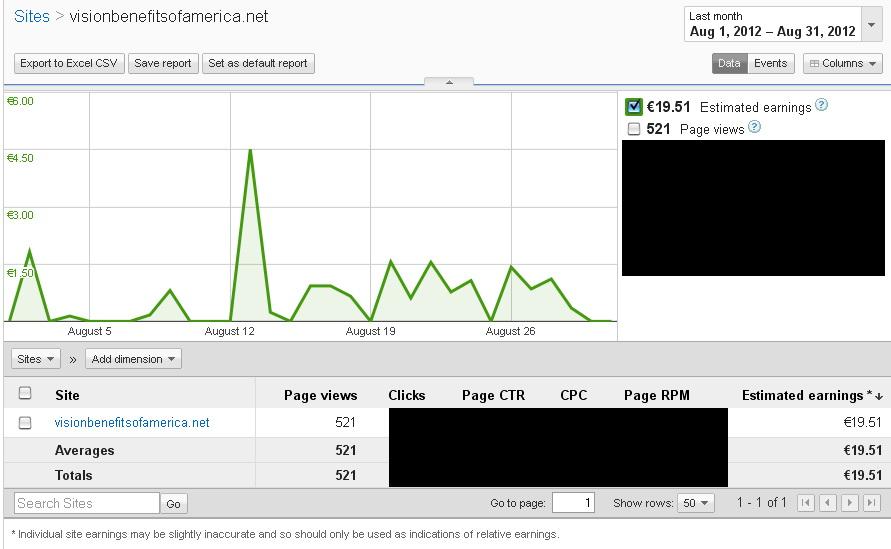Collapse the chart with up-arrow handle
891x549 pixels.
coord(449,82)
